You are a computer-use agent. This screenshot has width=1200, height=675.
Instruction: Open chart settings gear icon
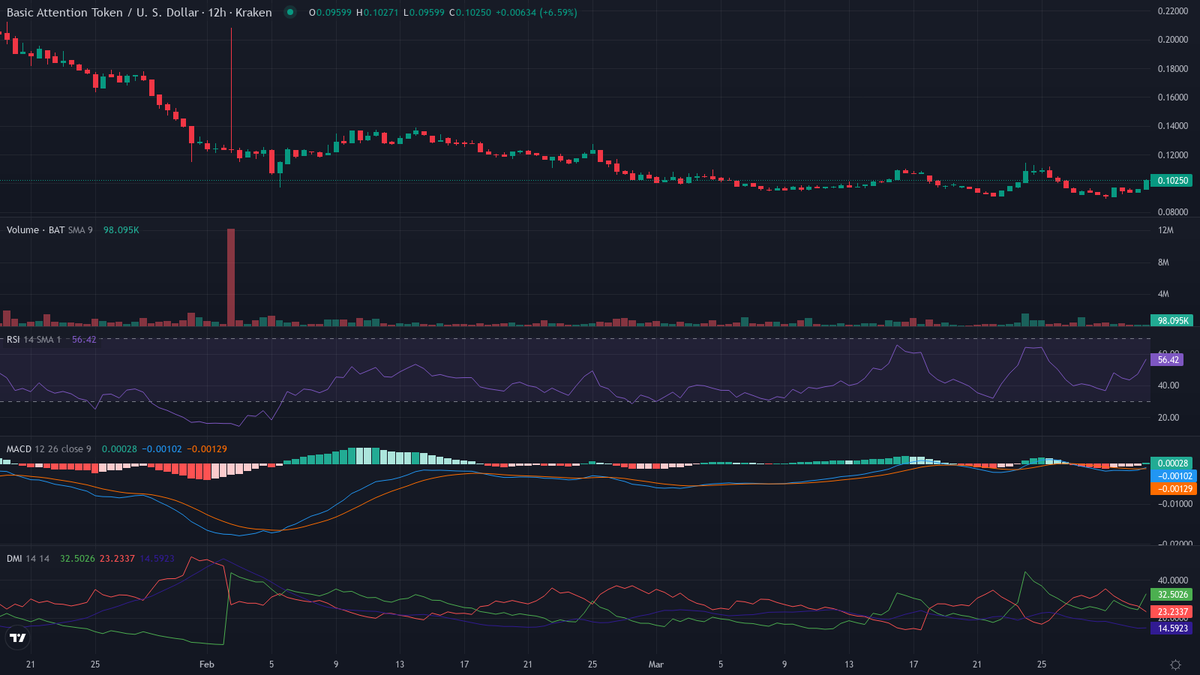point(1175,663)
